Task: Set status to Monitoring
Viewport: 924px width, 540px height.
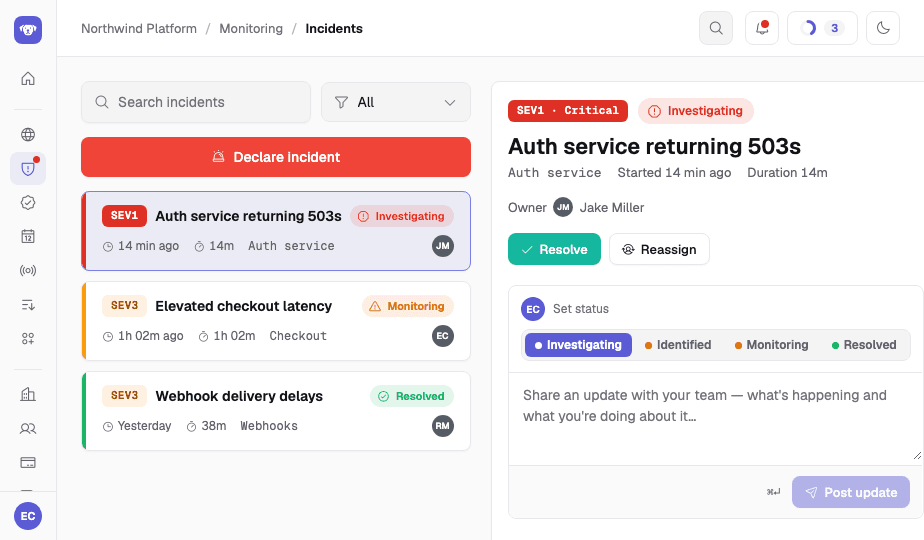Action: 771,345
